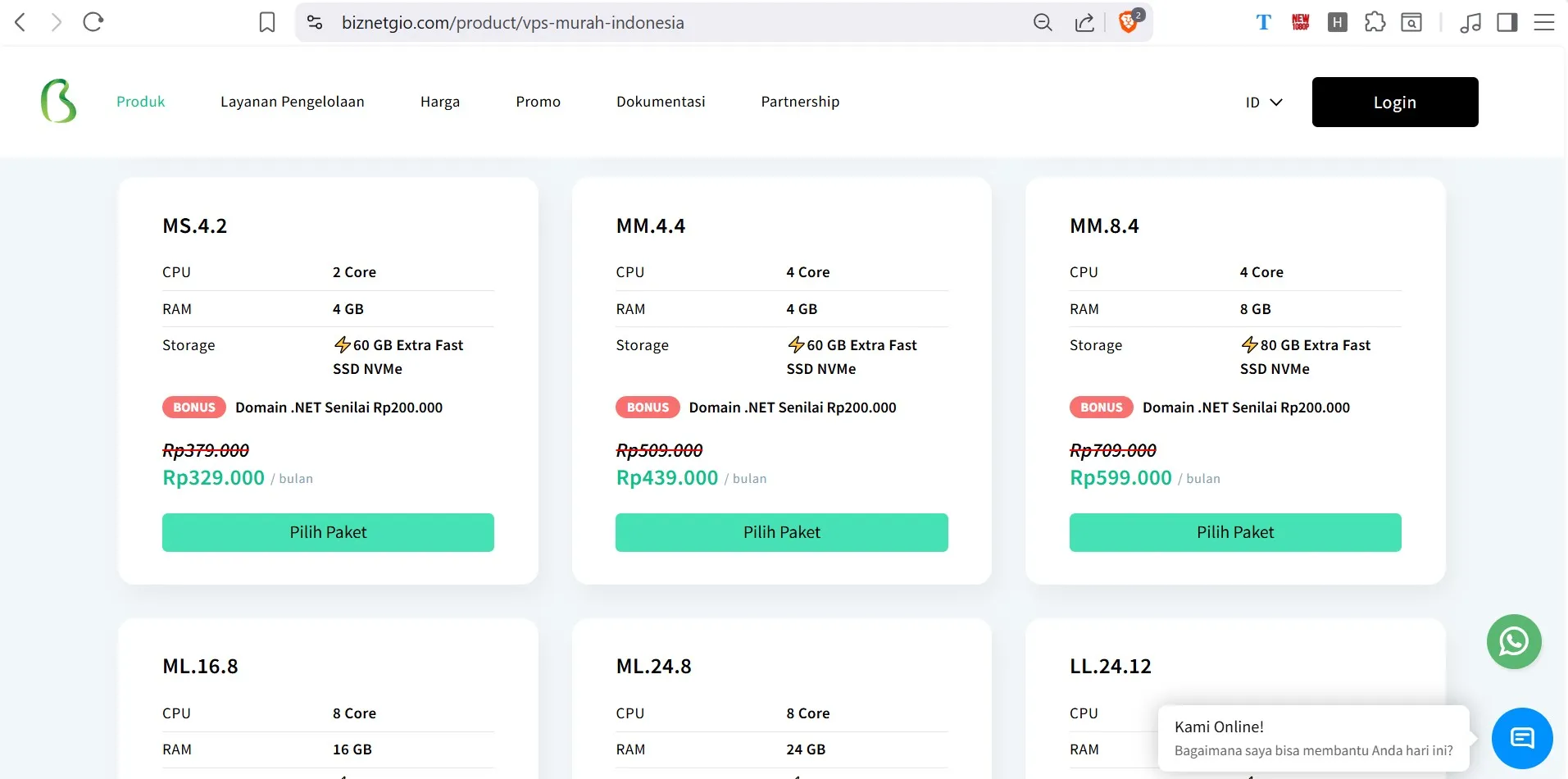Open the tab search extension icon

[x=1411, y=22]
